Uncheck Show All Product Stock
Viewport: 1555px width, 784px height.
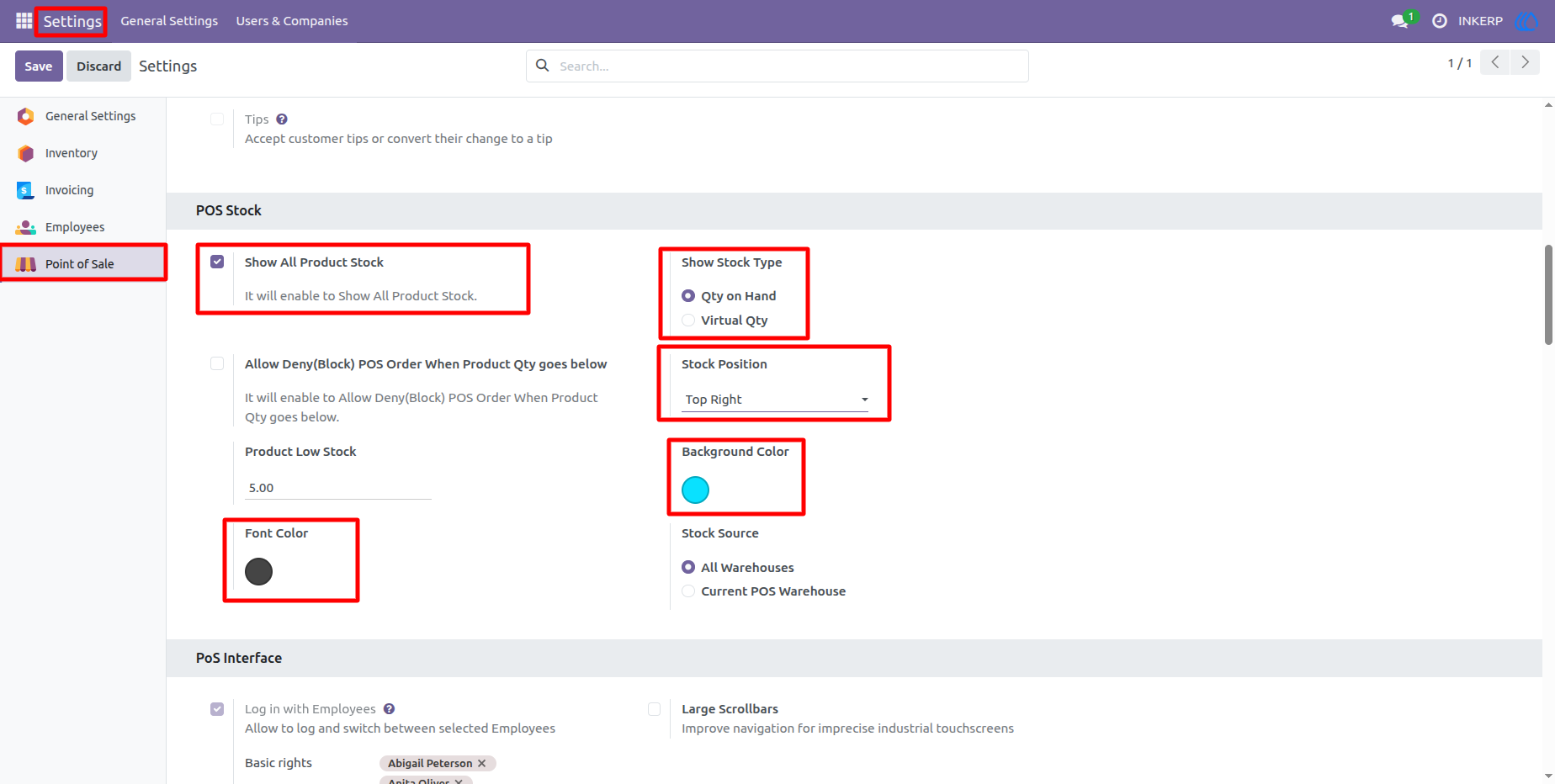tap(217, 262)
